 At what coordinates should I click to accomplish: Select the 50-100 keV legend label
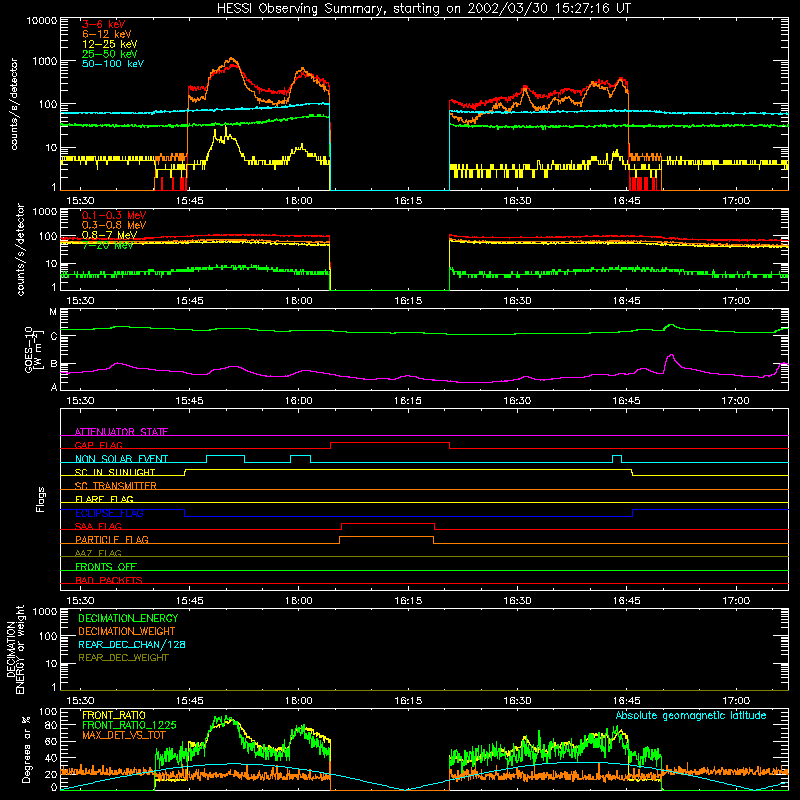113,64
